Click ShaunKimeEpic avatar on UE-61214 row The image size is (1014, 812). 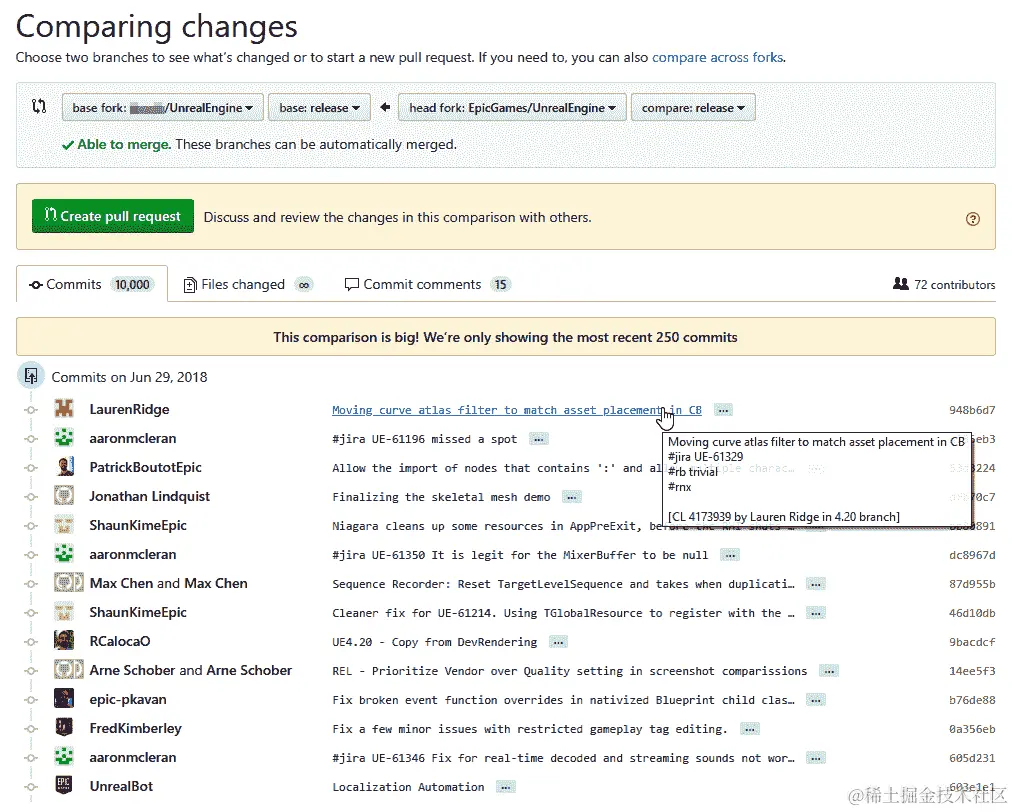pos(64,612)
